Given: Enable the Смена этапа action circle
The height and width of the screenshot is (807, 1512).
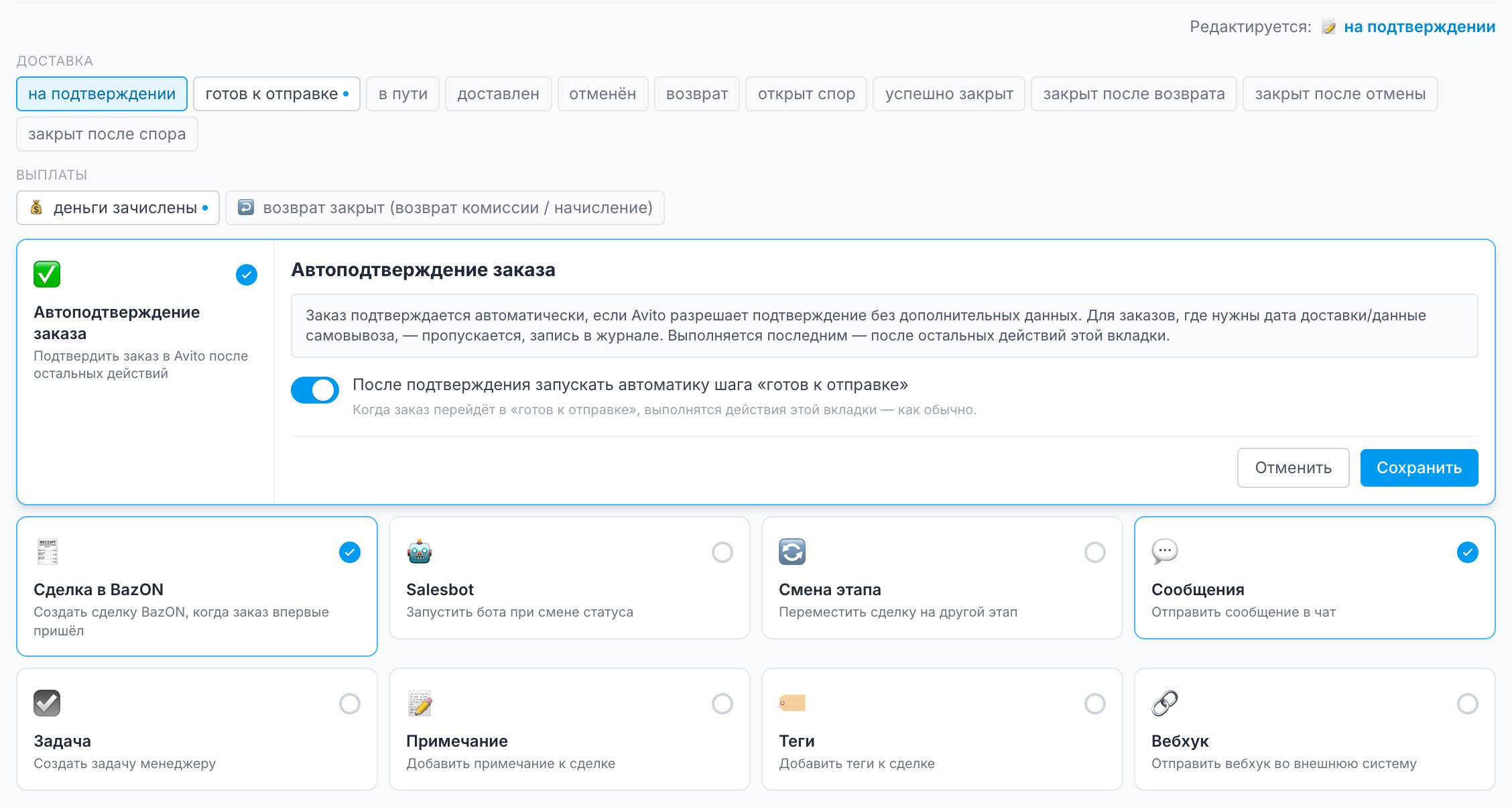Looking at the screenshot, I should tap(1095, 552).
